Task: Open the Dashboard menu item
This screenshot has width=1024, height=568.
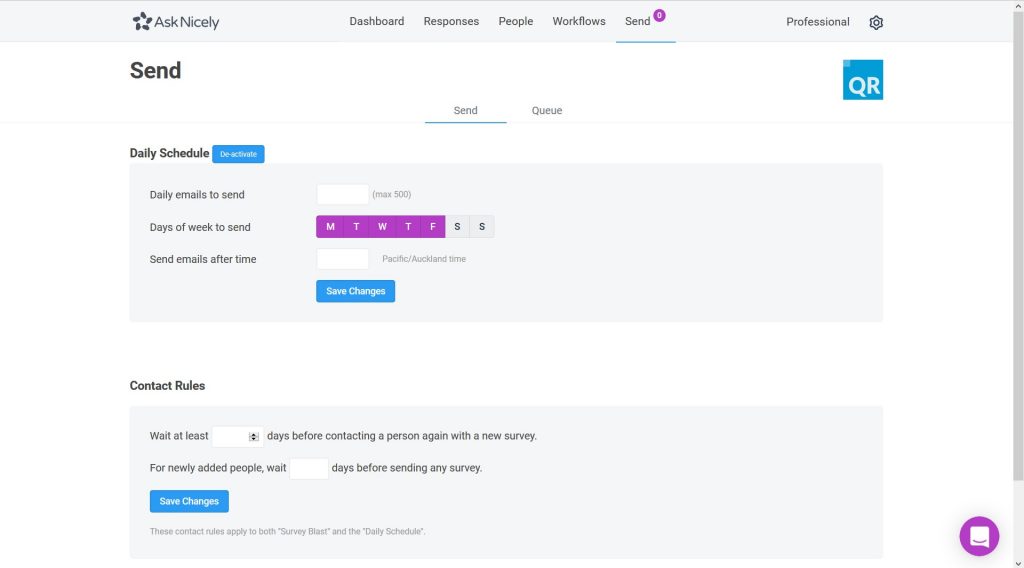Action: 377,22
